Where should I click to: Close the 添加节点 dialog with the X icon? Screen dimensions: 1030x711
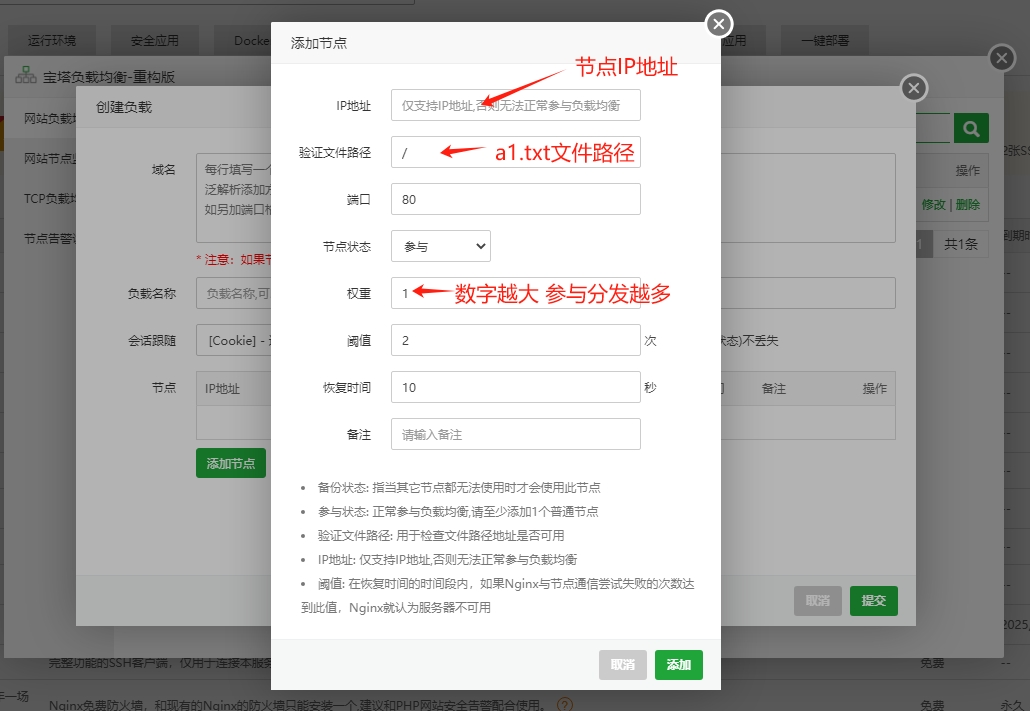coord(719,24)
